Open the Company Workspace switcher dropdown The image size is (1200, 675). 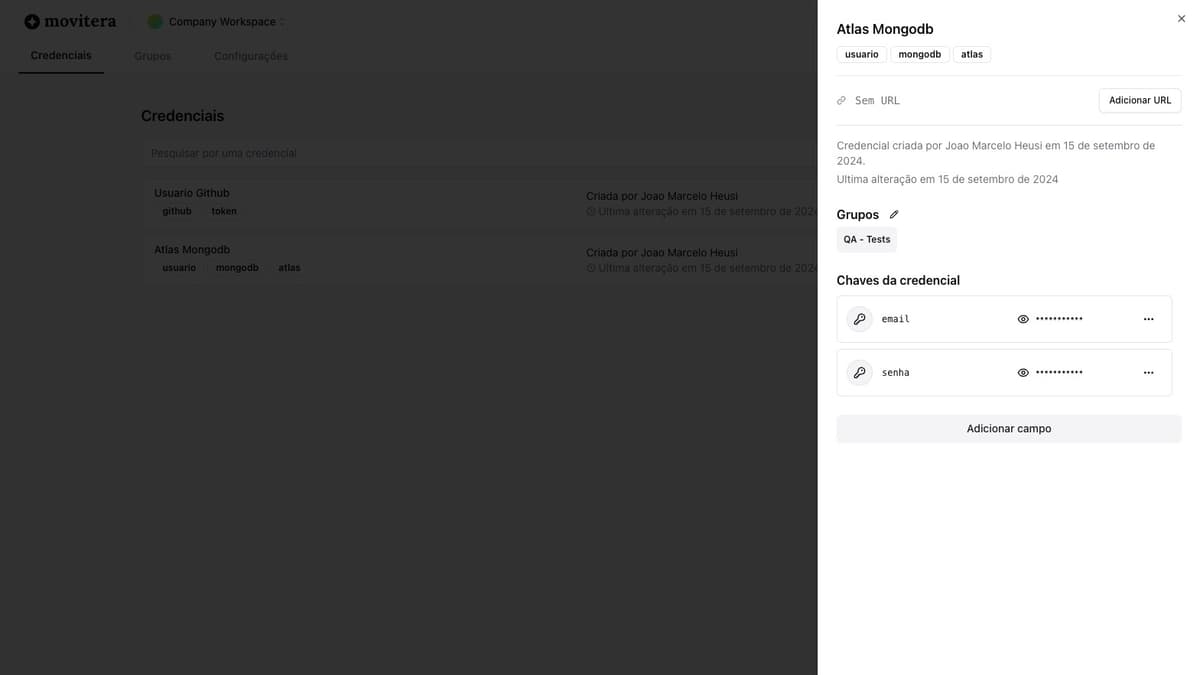[216, 21]
